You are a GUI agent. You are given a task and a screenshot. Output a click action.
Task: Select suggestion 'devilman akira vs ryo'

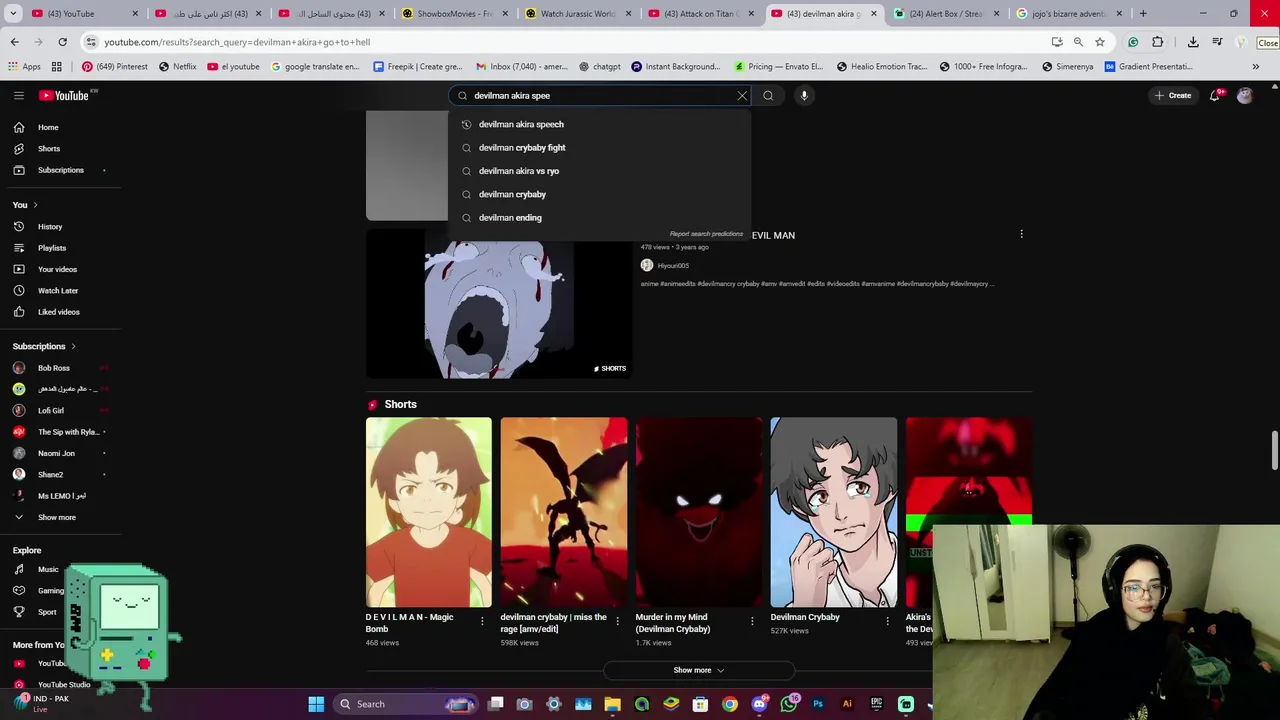click(598, 171)
